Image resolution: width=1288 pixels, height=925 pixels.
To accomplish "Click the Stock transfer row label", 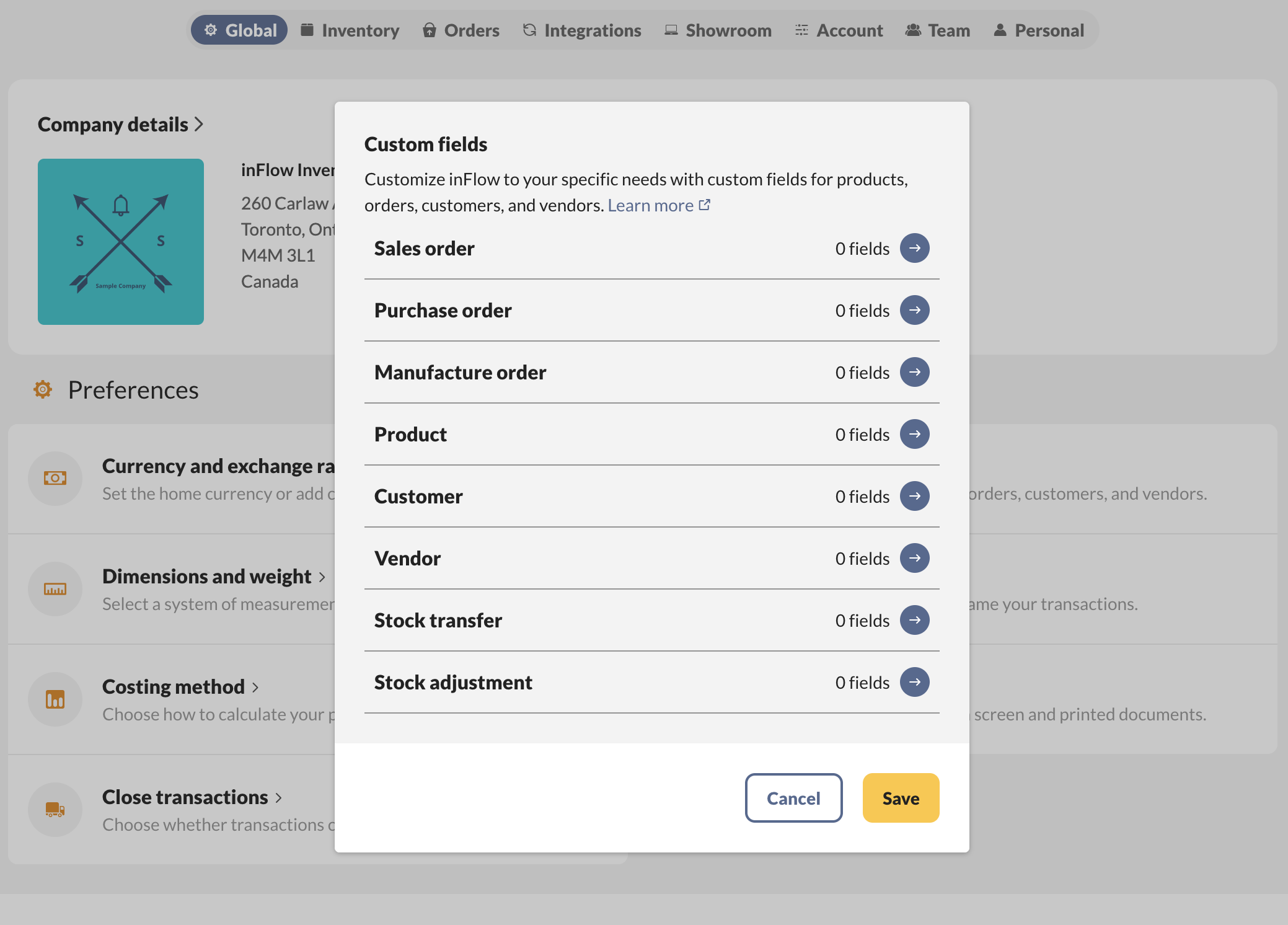I will [438, 620].
